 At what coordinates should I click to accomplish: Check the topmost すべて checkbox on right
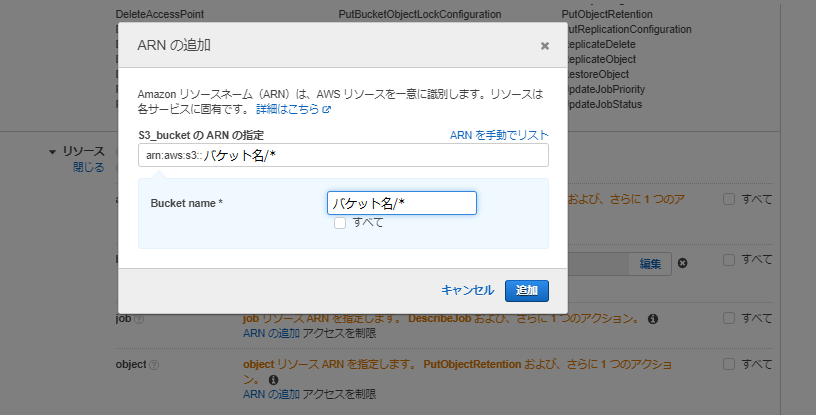click(729, 199)
